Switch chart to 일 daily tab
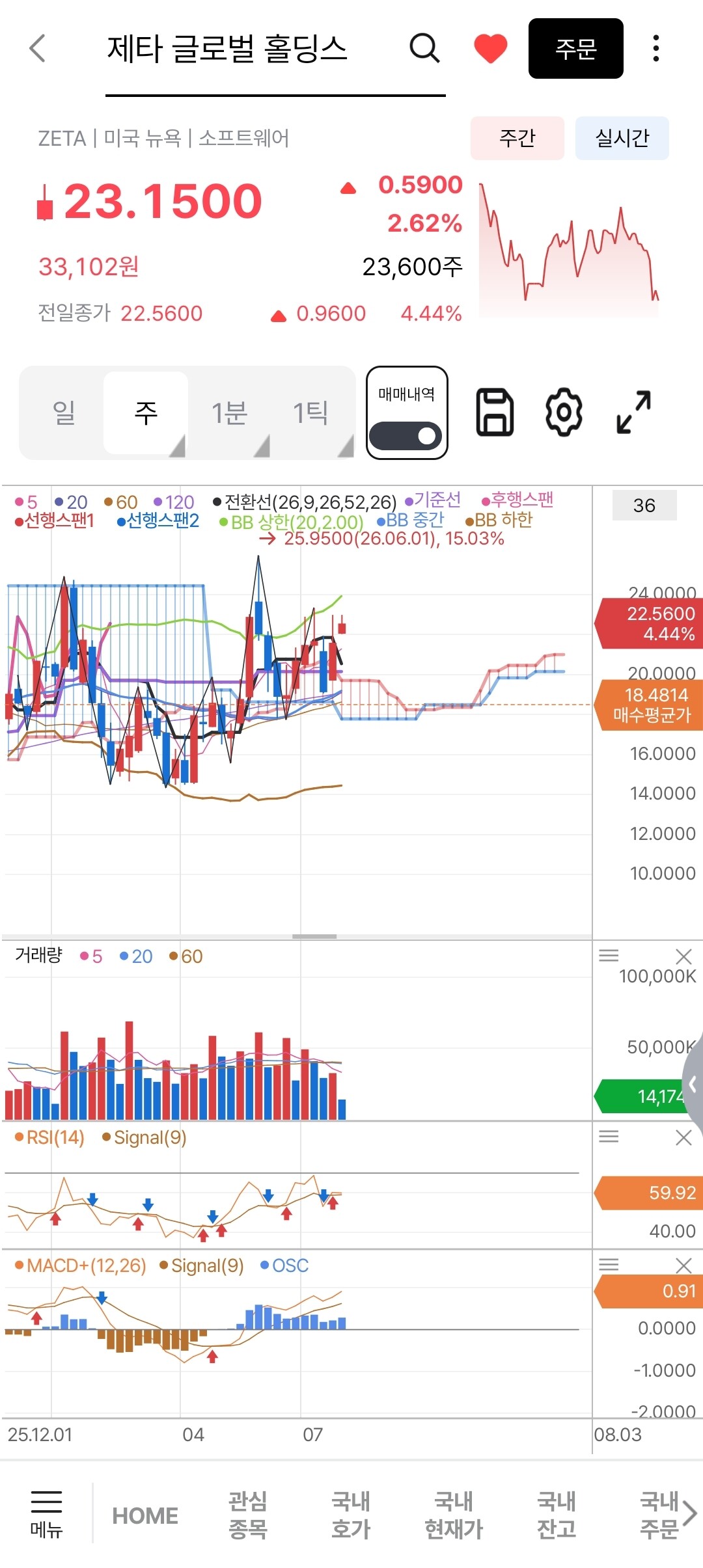This screenshot has width=703, height=1568. 64,412
